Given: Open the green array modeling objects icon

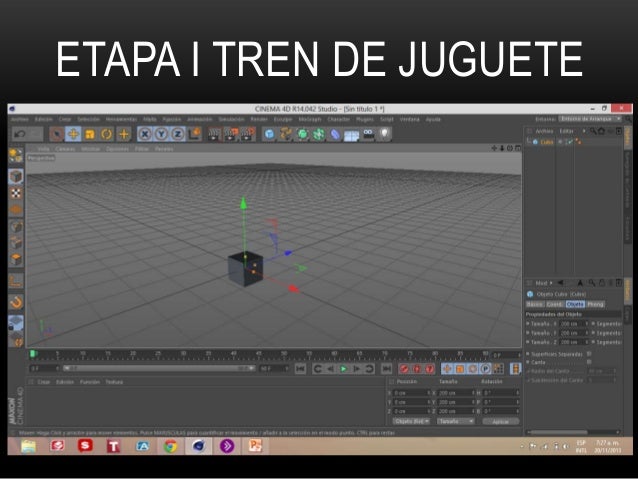Looking at the screenshot, I should 319,134.
